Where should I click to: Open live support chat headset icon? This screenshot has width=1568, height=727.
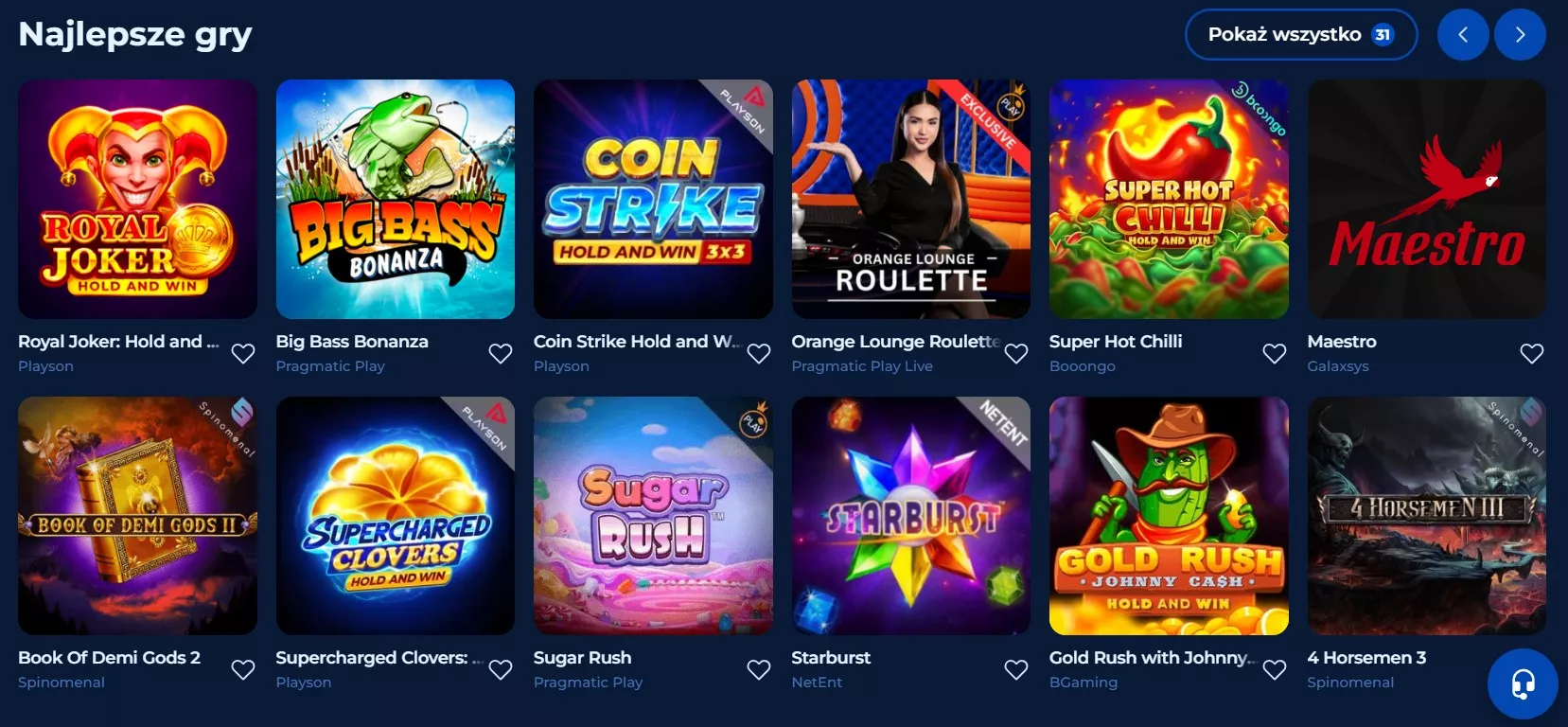(1523, 683)
